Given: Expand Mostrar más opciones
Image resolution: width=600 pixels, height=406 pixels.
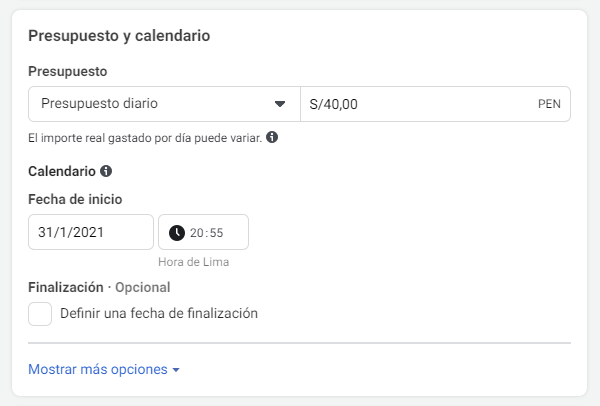Looking at the screenshot, I should pyautogui.click(x=104, y=369).
